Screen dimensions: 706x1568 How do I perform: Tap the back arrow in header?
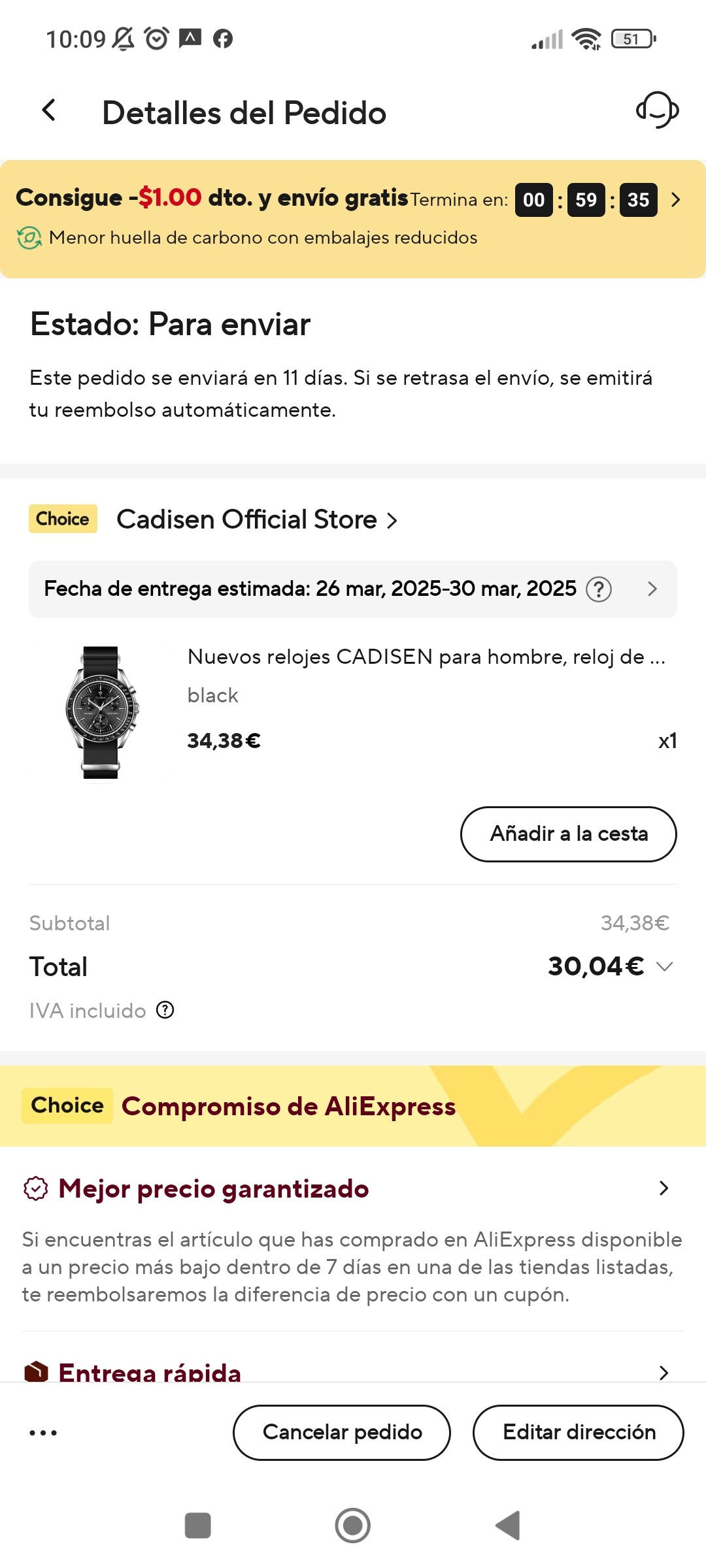click(x=49, y=111)
